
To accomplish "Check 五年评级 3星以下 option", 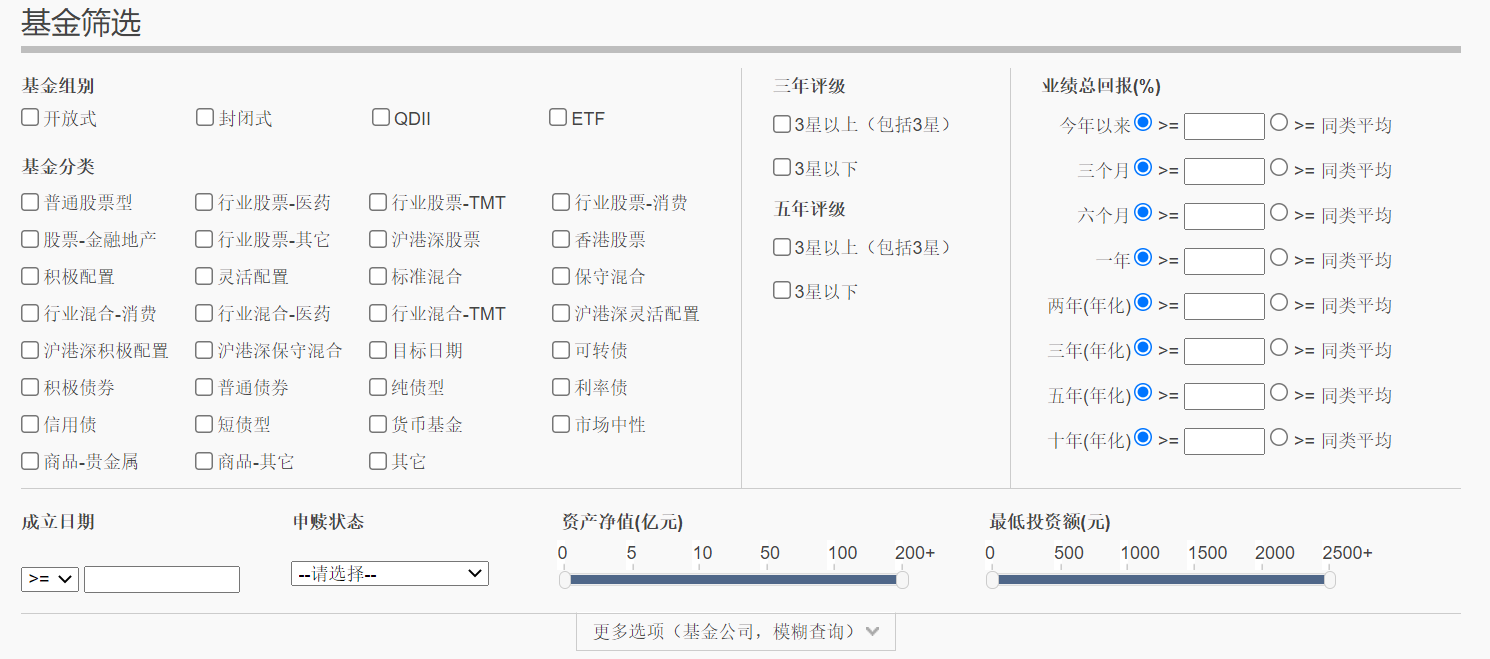I will 782,291.
